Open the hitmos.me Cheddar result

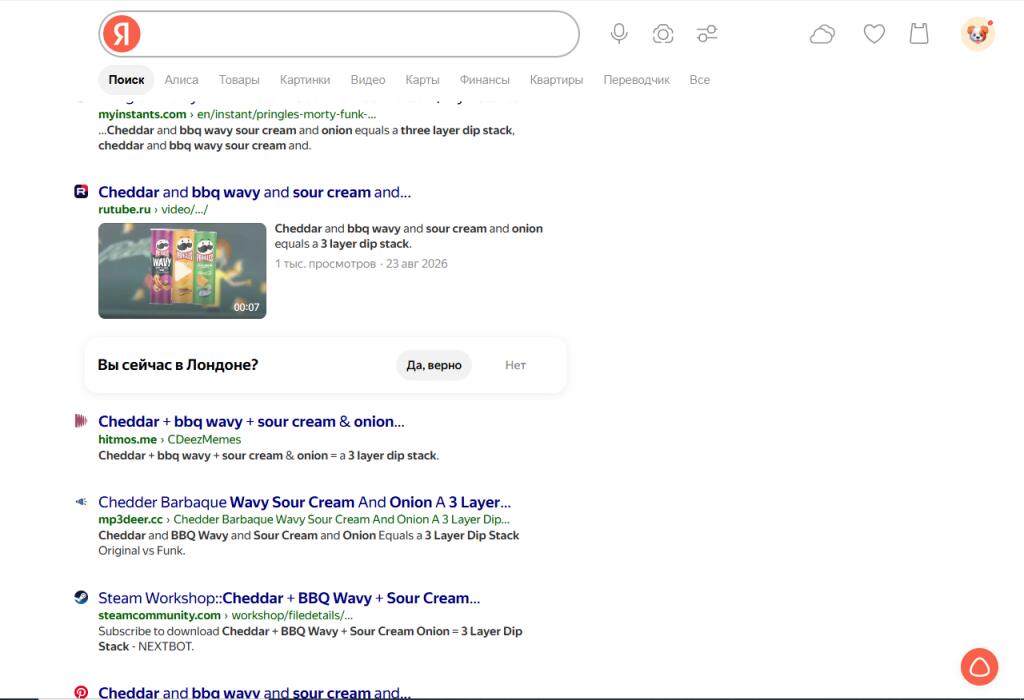[x=251, y=422]
